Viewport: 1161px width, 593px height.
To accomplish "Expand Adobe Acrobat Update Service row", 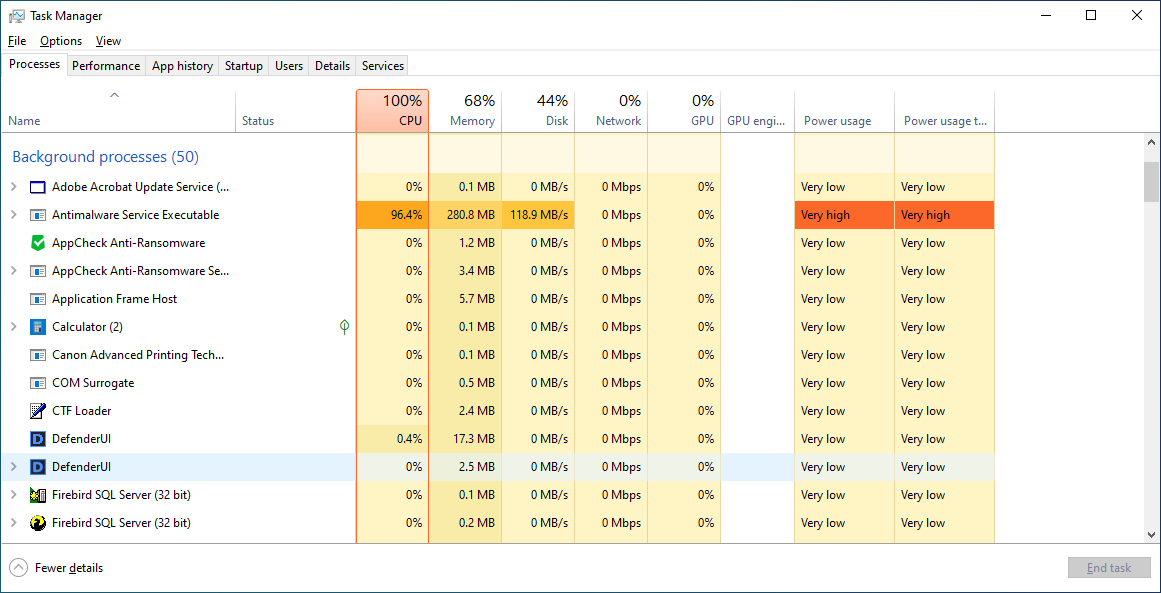I will [13, 187].
